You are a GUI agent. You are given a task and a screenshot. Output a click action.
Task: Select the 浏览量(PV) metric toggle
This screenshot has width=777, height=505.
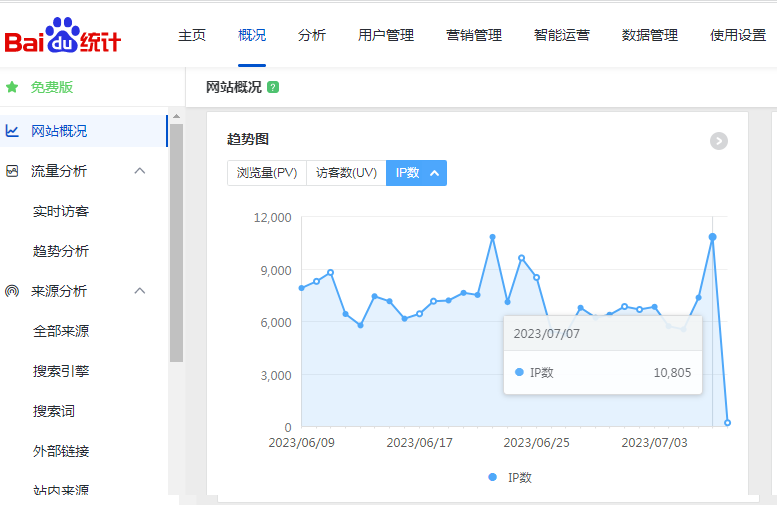pyautogui.click(x=267, y=173)
